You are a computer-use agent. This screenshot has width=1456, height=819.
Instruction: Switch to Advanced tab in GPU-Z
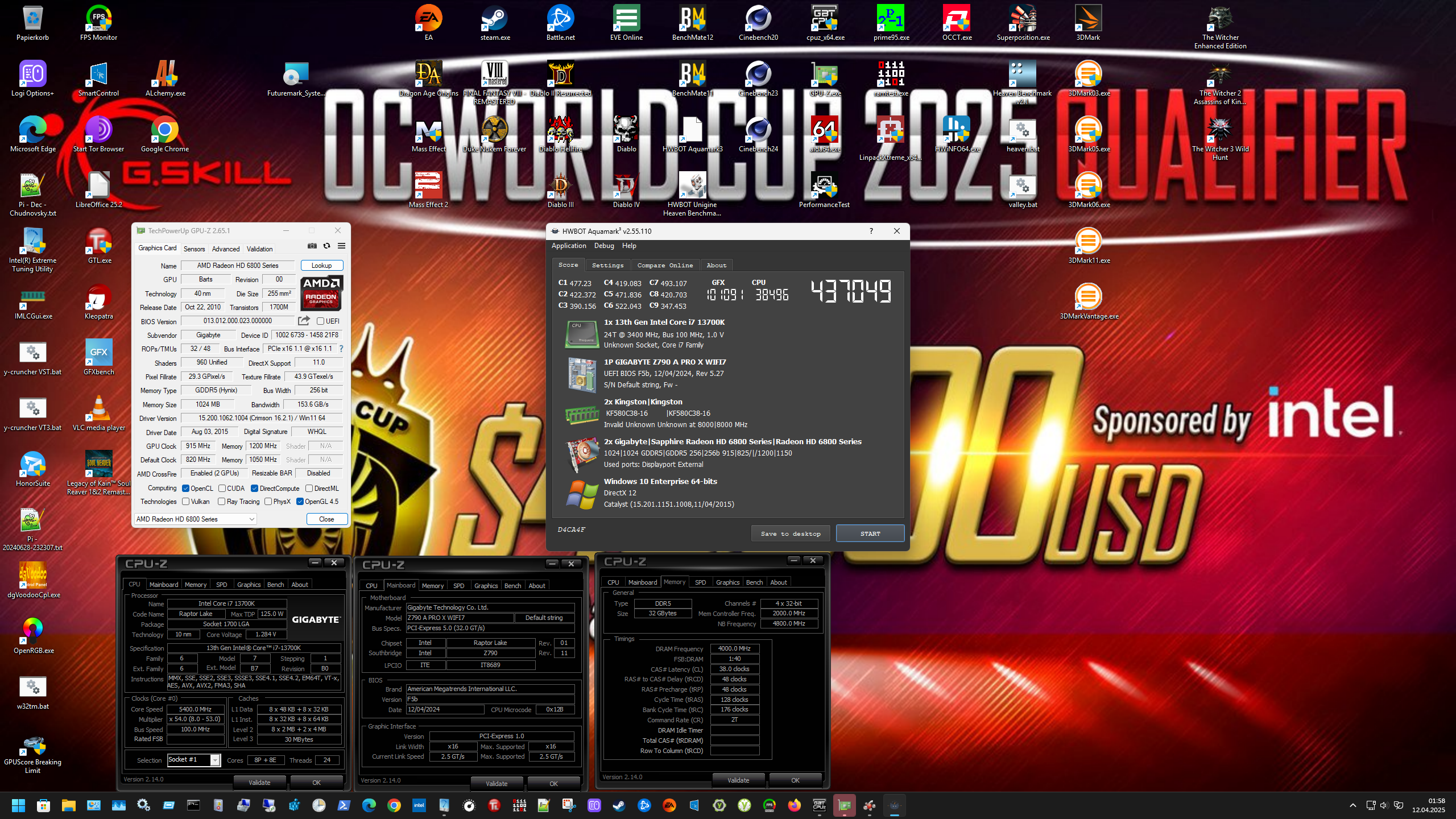(x=226, y=249)
